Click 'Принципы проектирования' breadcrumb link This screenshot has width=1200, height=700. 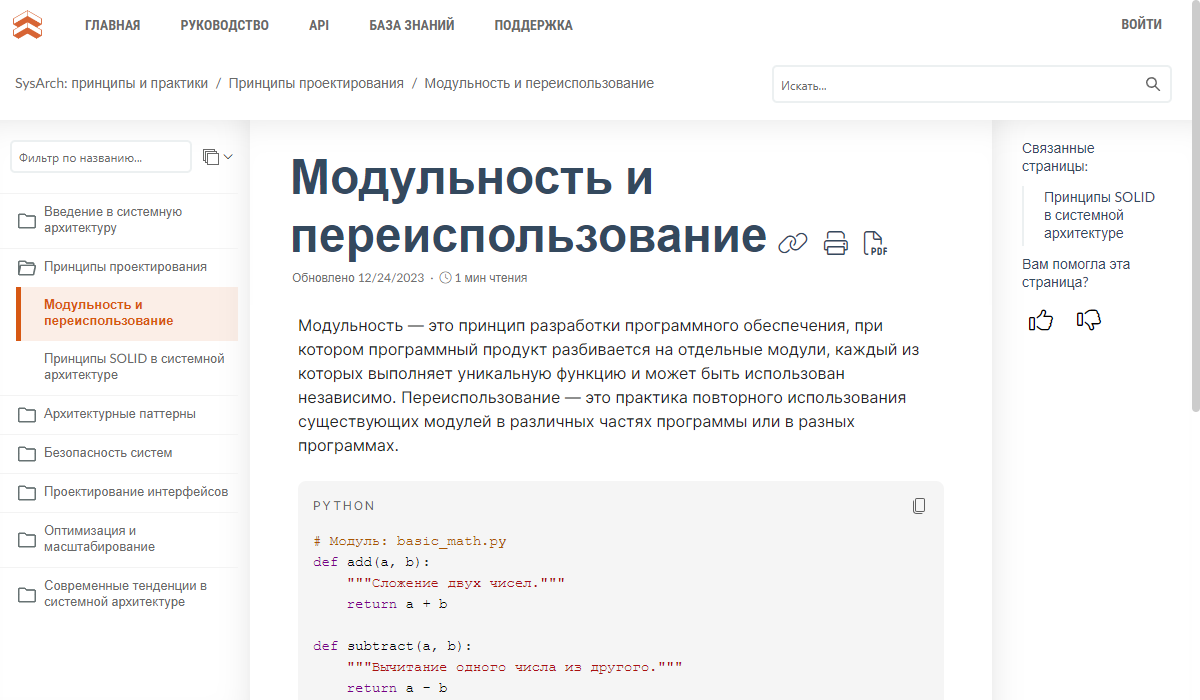tap(316, 83)
